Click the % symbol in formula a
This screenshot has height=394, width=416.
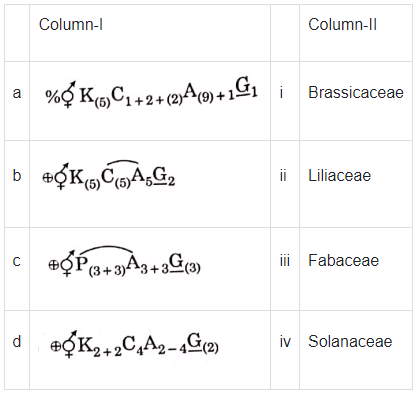tap(53, 97)
